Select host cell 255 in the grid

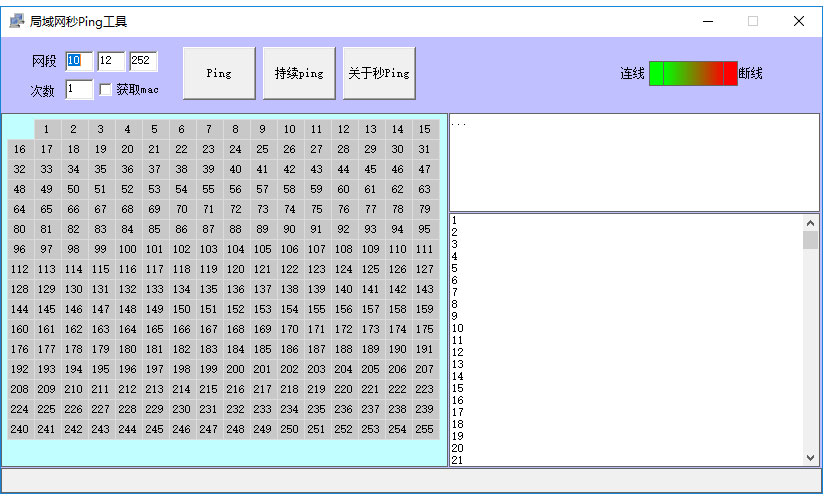425,429
